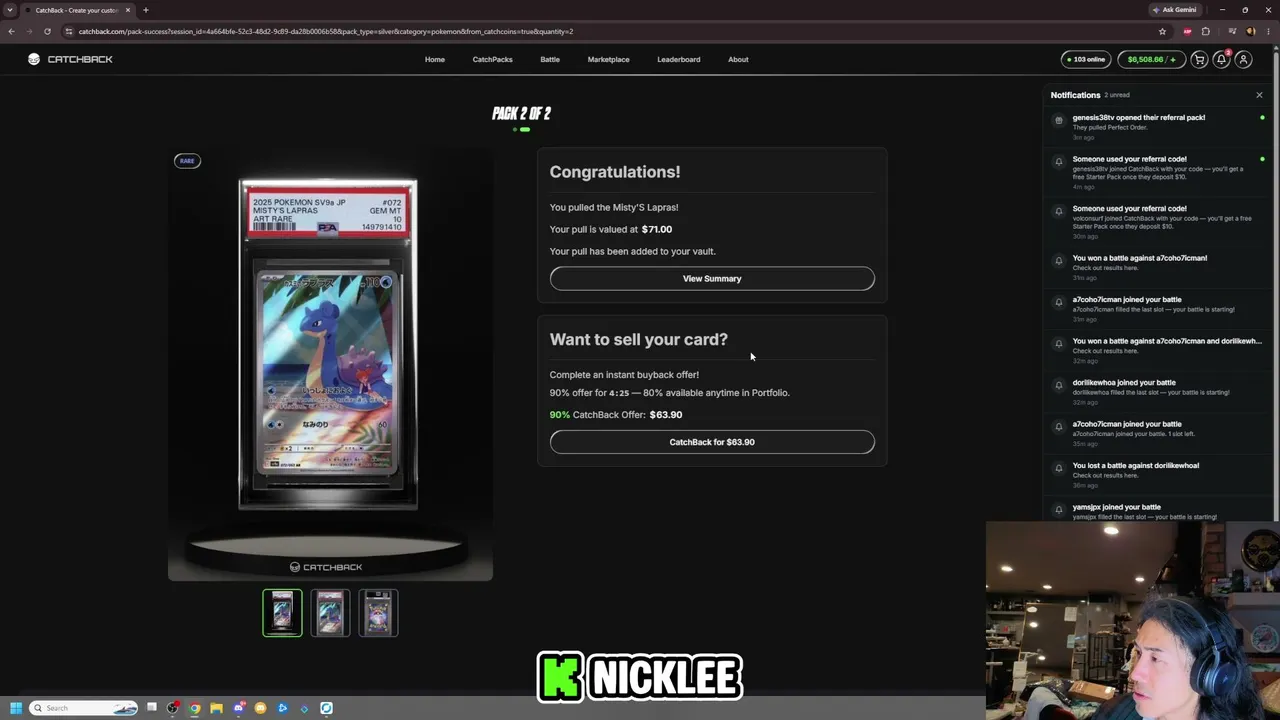Select the third card thumbnail below the viewer

pyautogui.click(x=378, y=613)
